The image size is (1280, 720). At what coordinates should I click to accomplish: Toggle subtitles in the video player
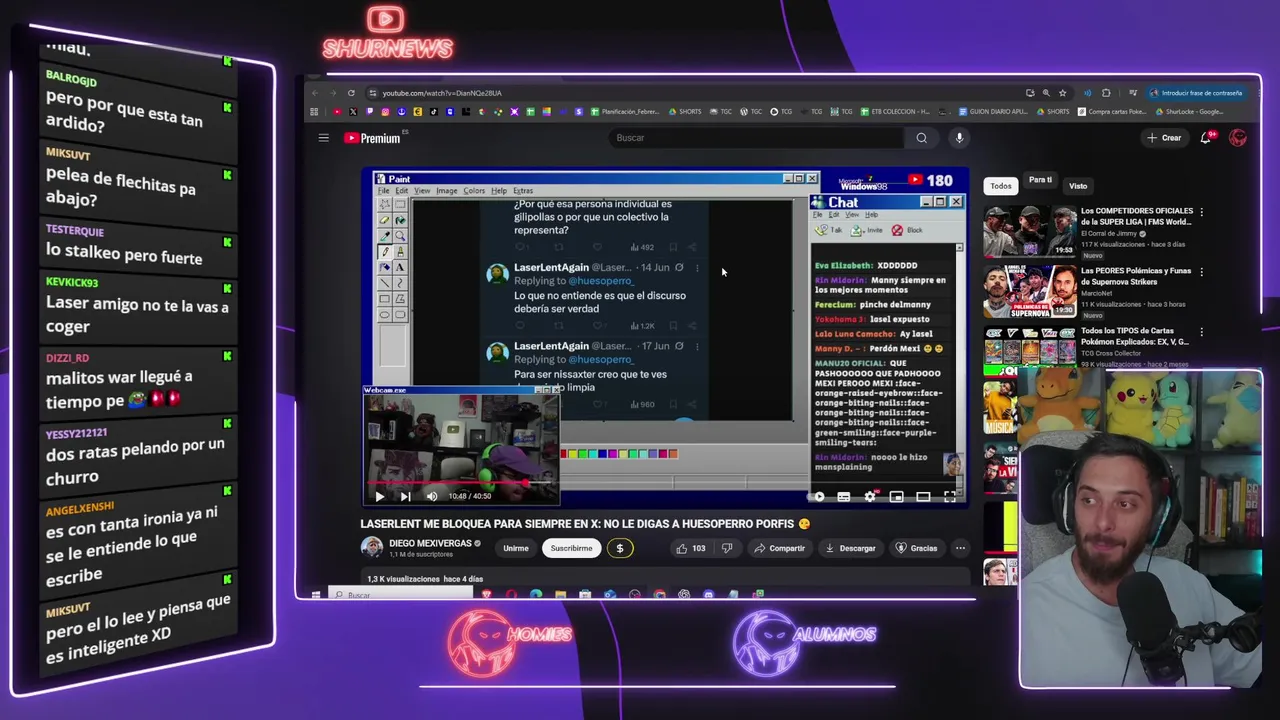pyautogui.click(x=844, y=497)
